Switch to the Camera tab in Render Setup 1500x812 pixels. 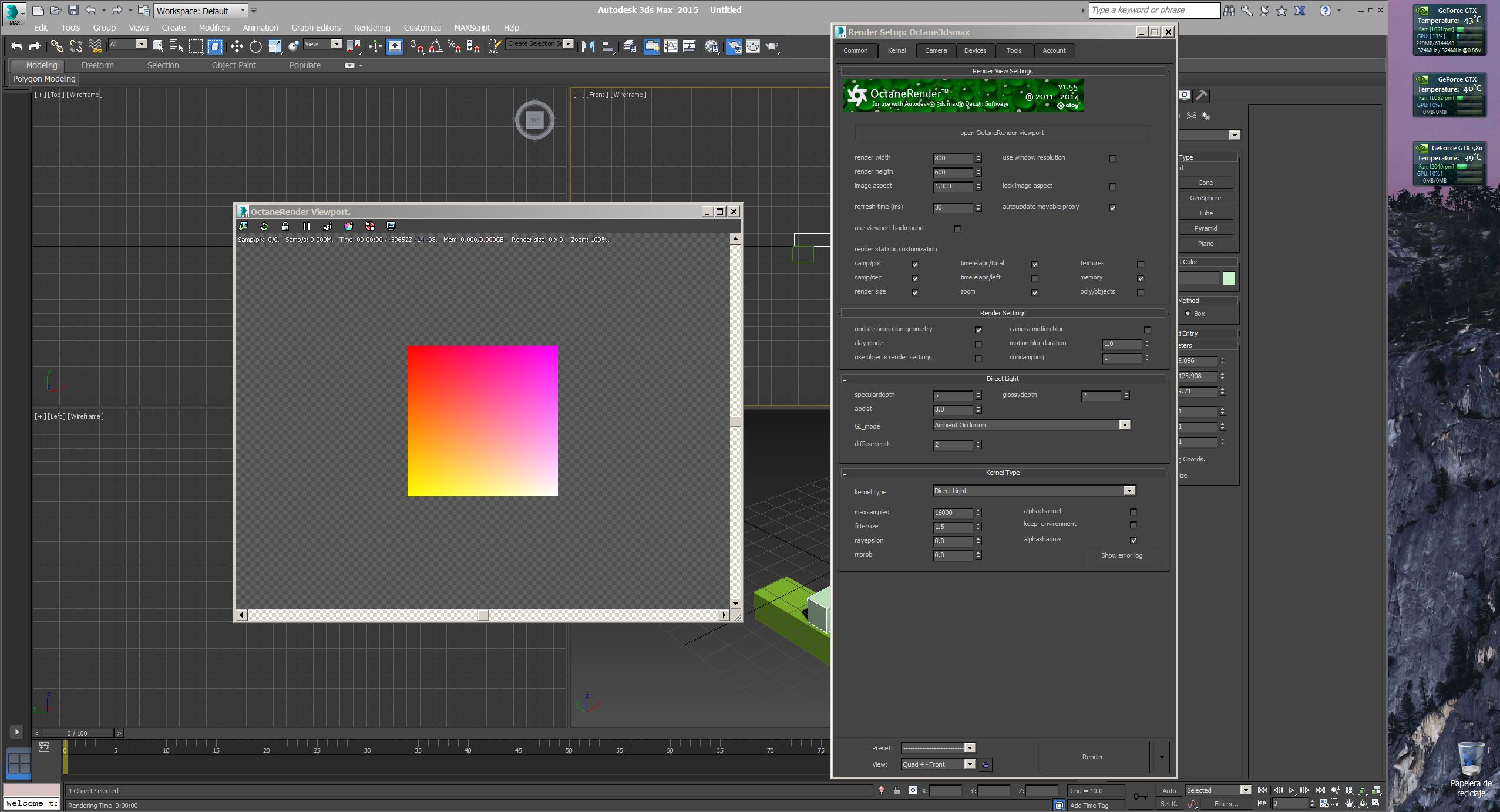[936, 50]
